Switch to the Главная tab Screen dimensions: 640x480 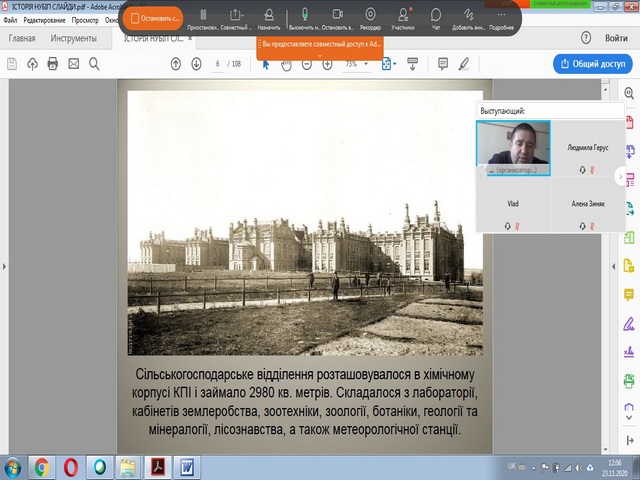[22, 38]
